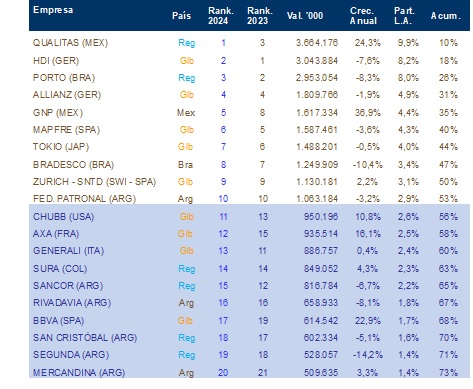Image resolution: width=473 pixels, height=389 pixels.
Task: Select PORTO (BRA) value 2.953.054
Action: [x=317, y=78]
